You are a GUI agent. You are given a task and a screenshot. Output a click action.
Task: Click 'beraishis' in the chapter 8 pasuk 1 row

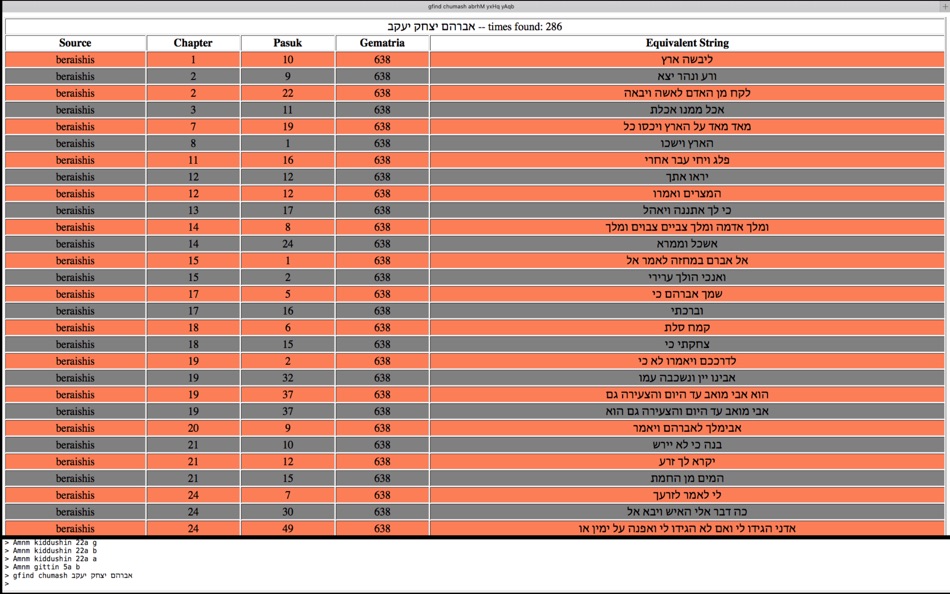(x=75, y=144)
